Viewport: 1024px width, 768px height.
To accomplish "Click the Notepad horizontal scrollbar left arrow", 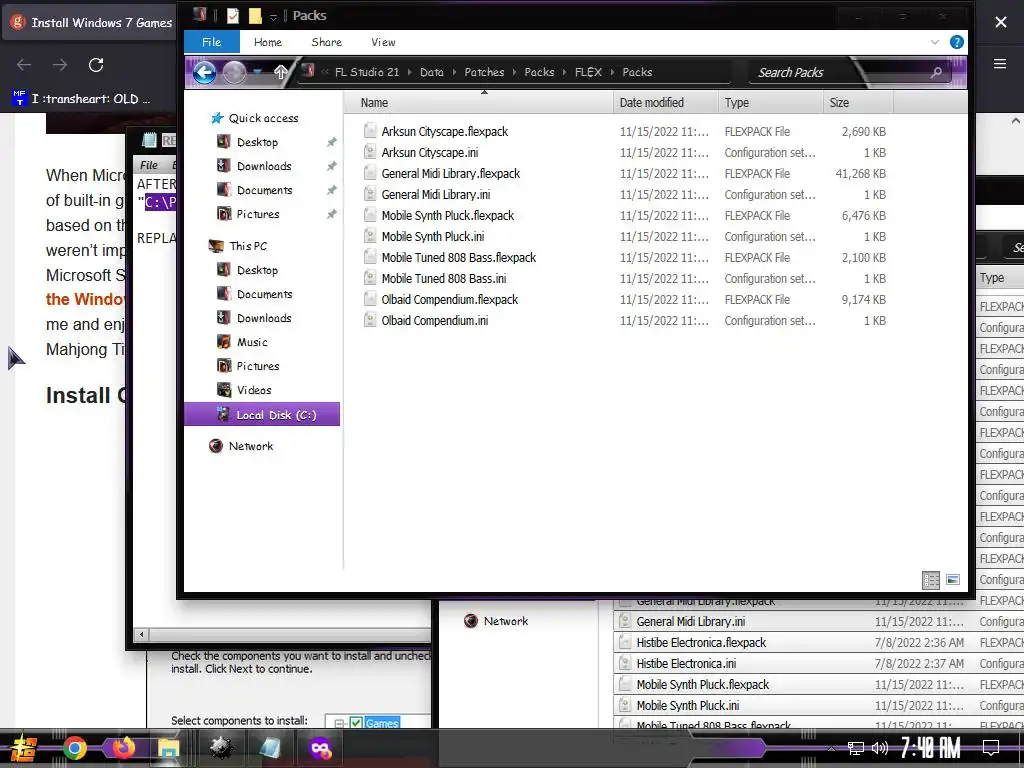I will point(142,634).
